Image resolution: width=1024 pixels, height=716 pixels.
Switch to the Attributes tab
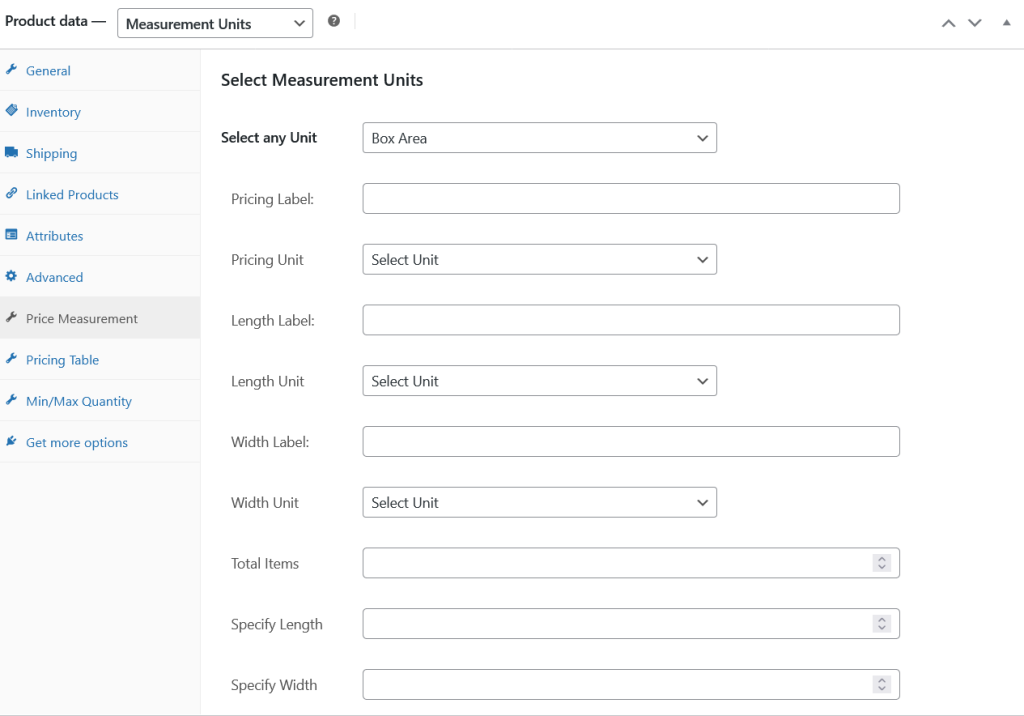click(54, 236)
